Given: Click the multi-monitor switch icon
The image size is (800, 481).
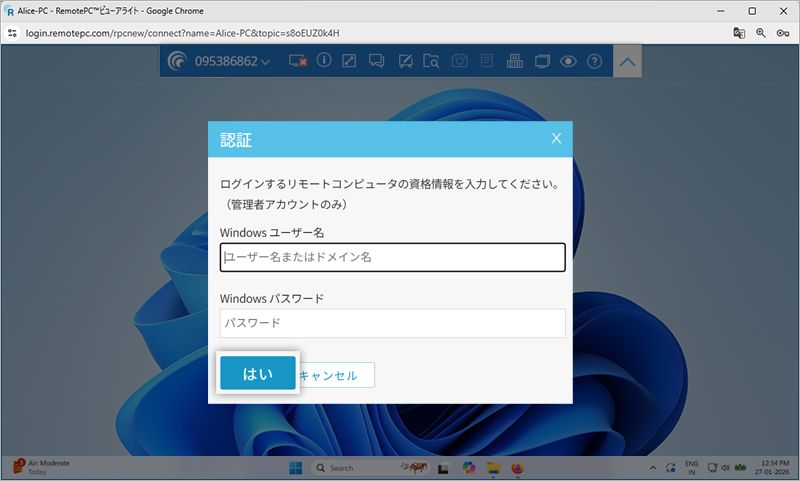Looking at the screenshot, I should click(x=542, y=61).
